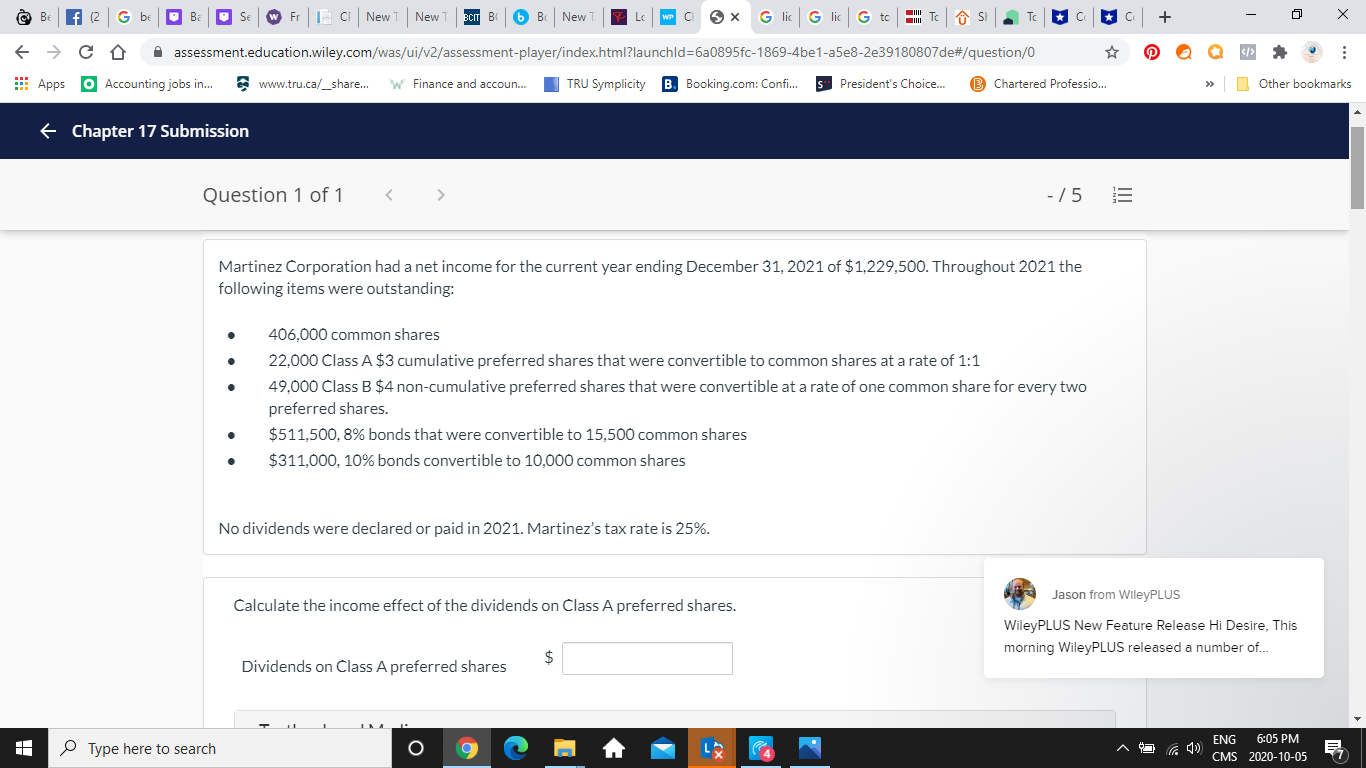Image resolution: width=1366 pixels, height=768 pixels.
Task: Click the page reload icon in the browser toolbar
Action: (x=85, y=51)
